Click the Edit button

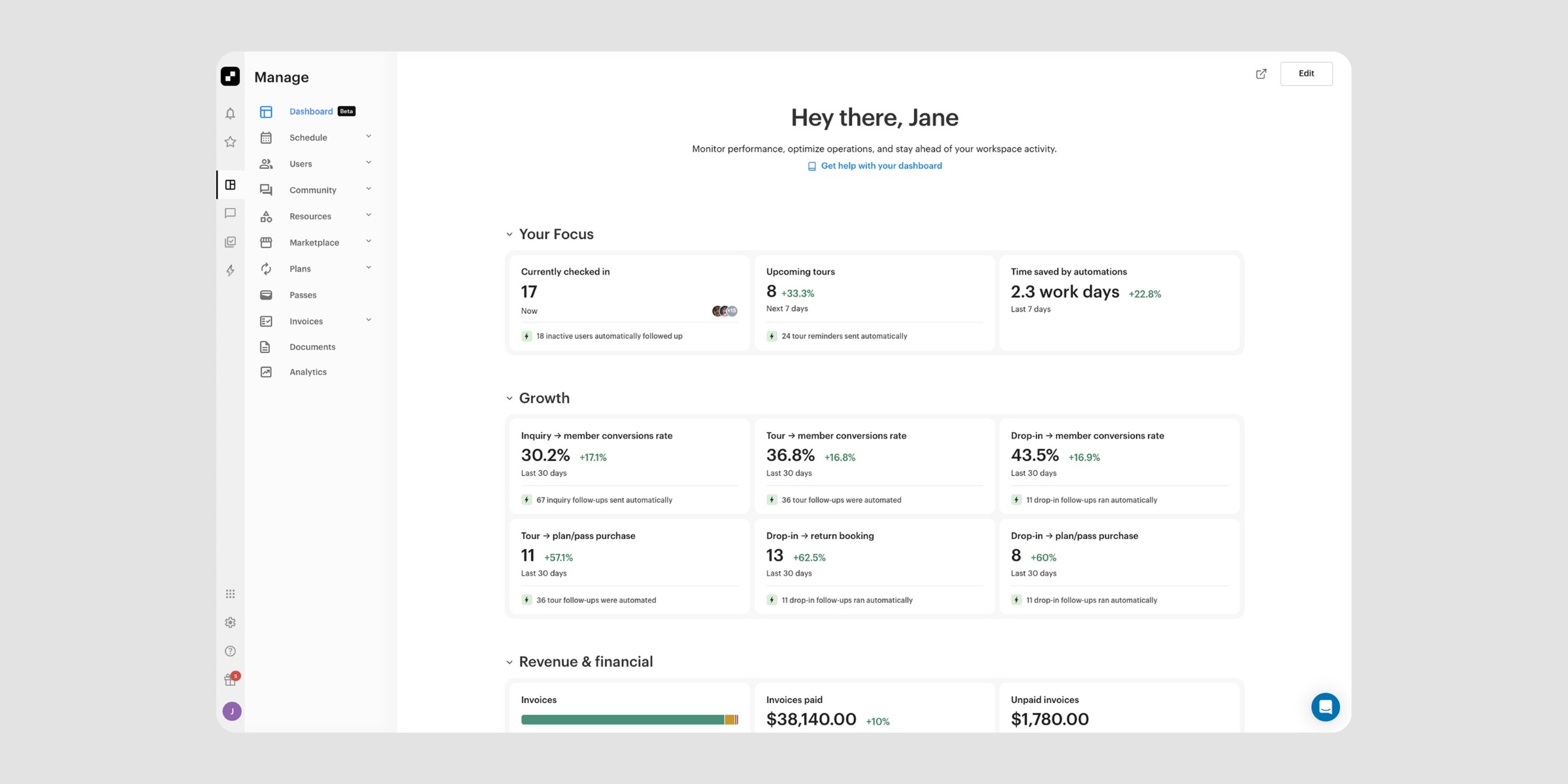(x=1305, y=74)
